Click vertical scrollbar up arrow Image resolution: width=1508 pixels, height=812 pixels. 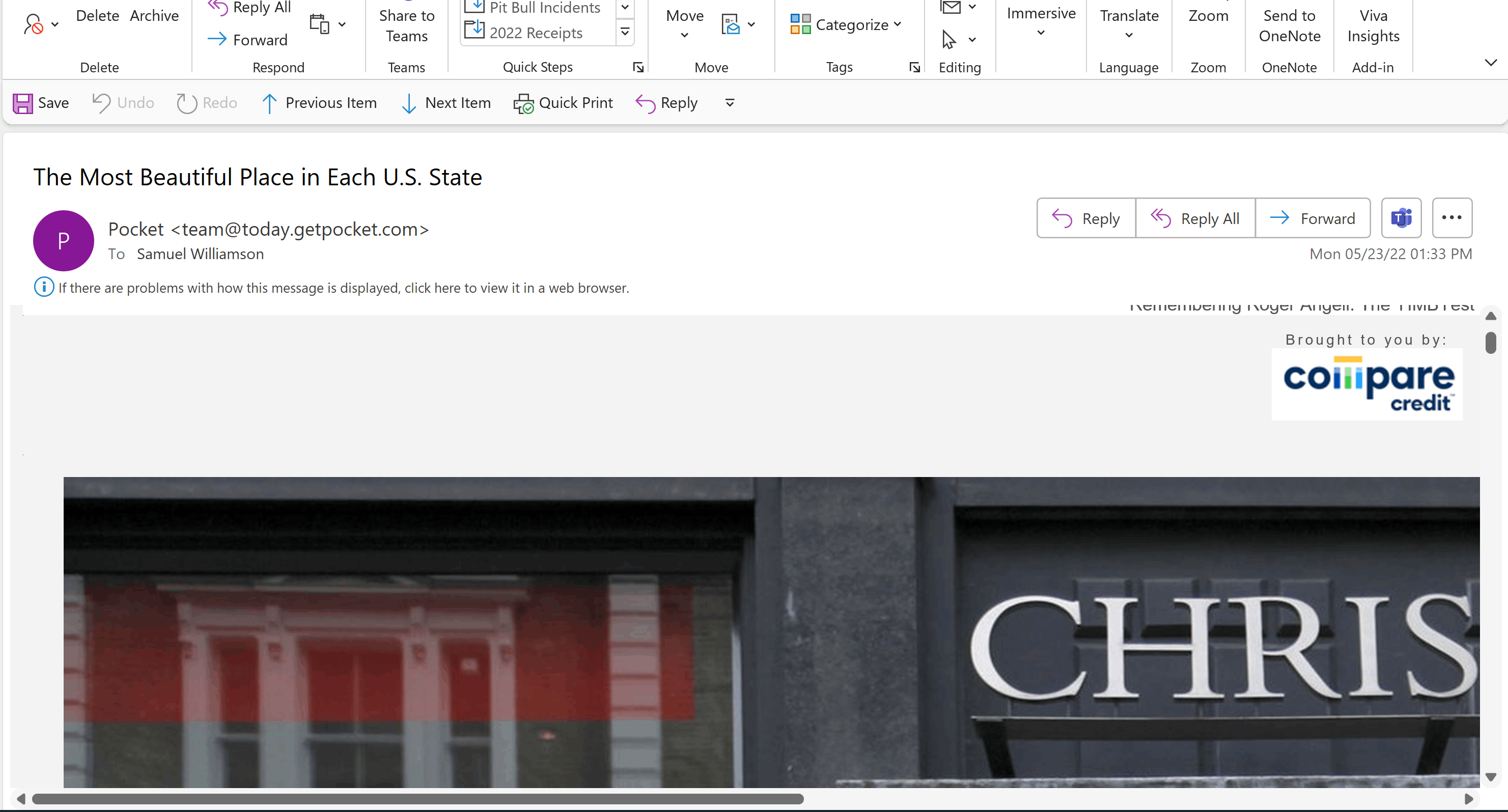click(1491, 316)
